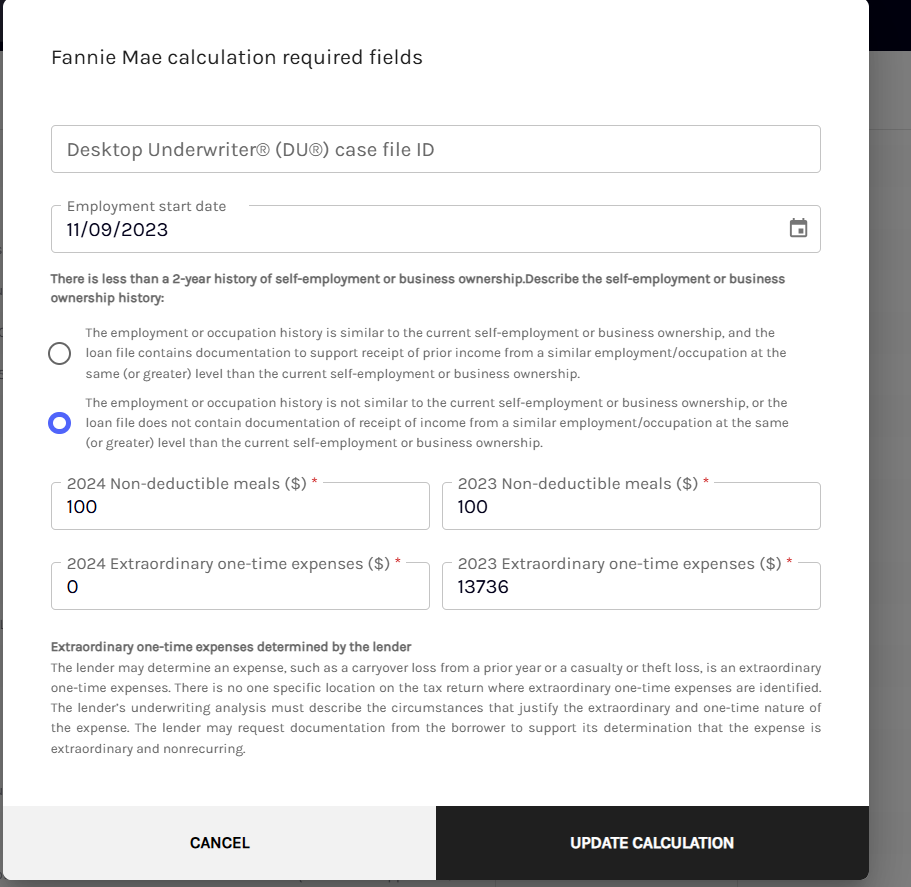Click the bold 2-year history question text

click(x=418, y=288)
